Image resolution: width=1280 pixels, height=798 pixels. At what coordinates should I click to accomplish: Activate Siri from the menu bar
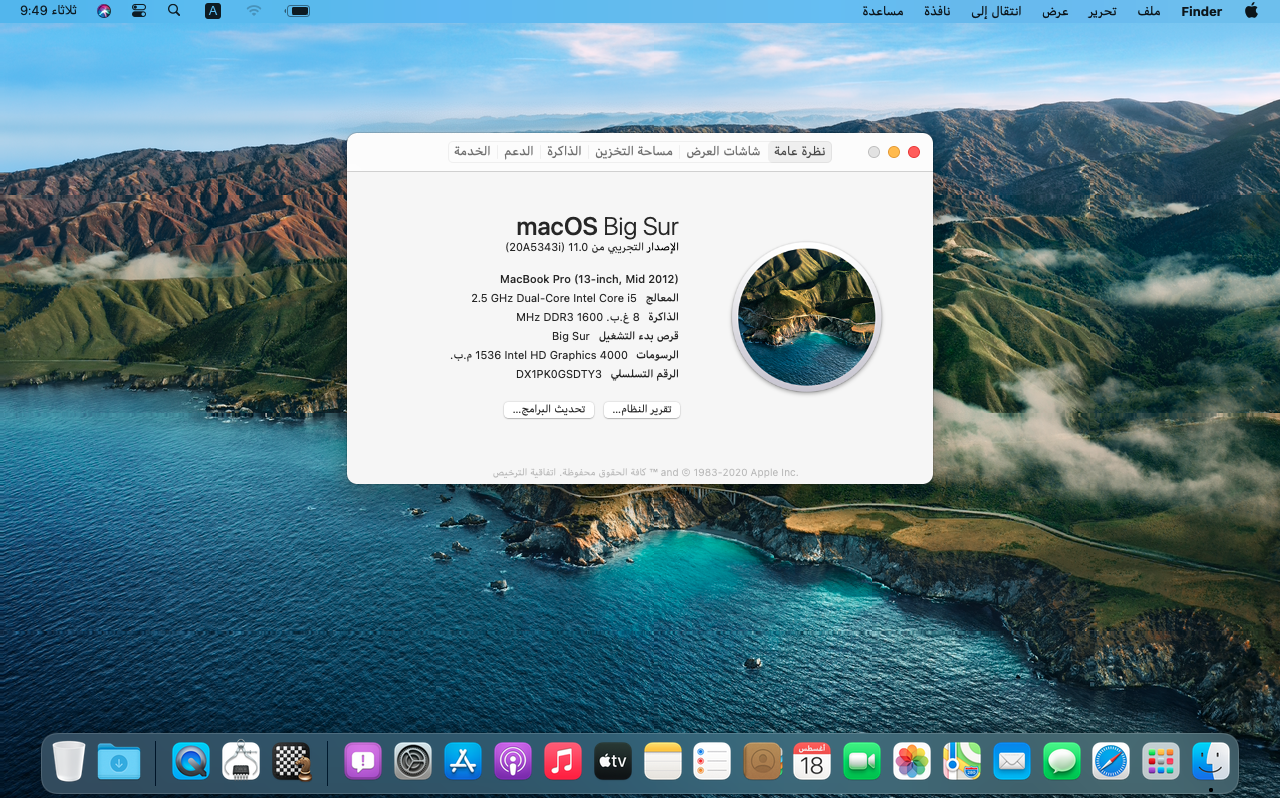click(x=105, y=11)
